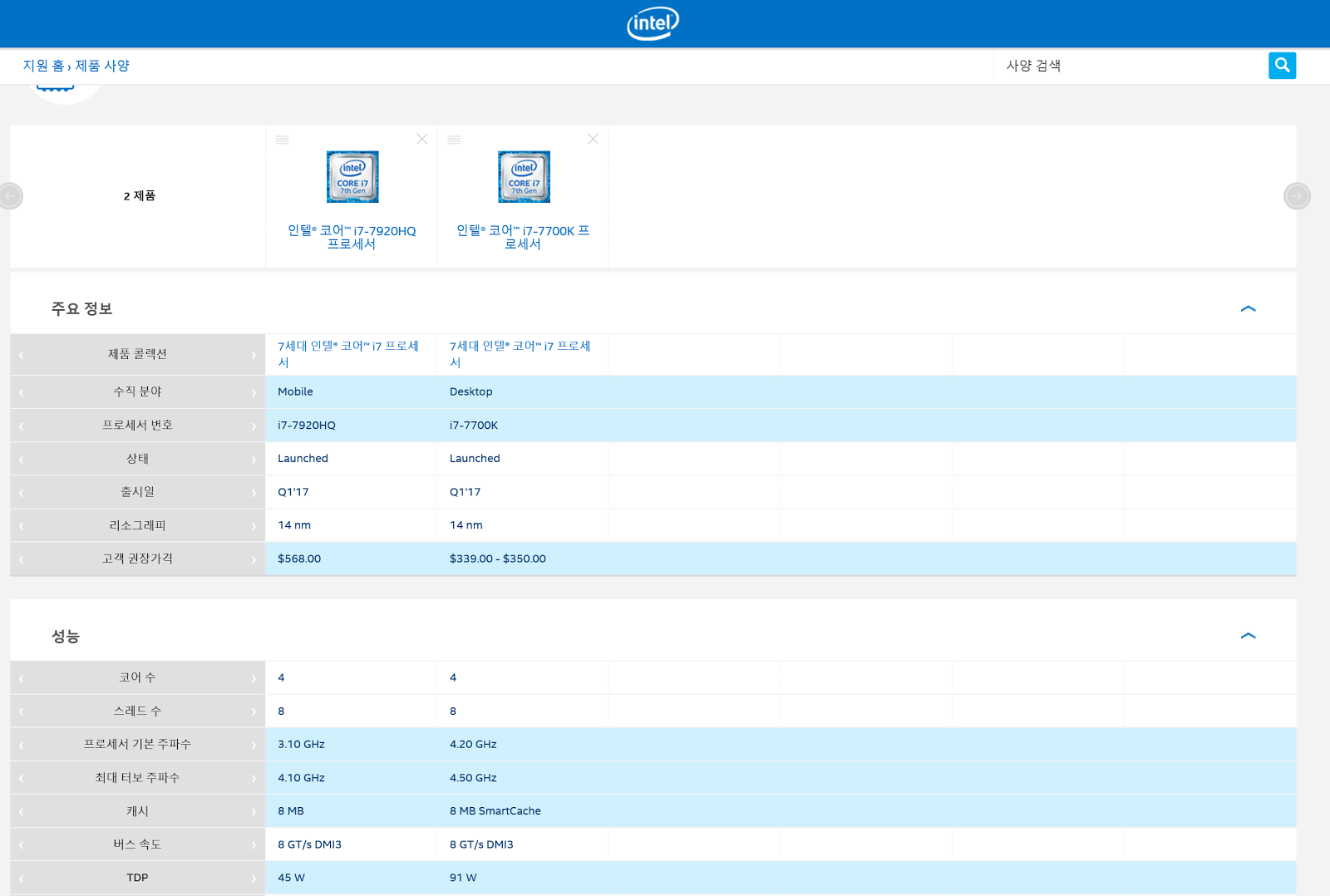Click the "91 W" TDP value
This screenshot has height=896, width=1330.
pyautogui.click(x=463, y=878)
